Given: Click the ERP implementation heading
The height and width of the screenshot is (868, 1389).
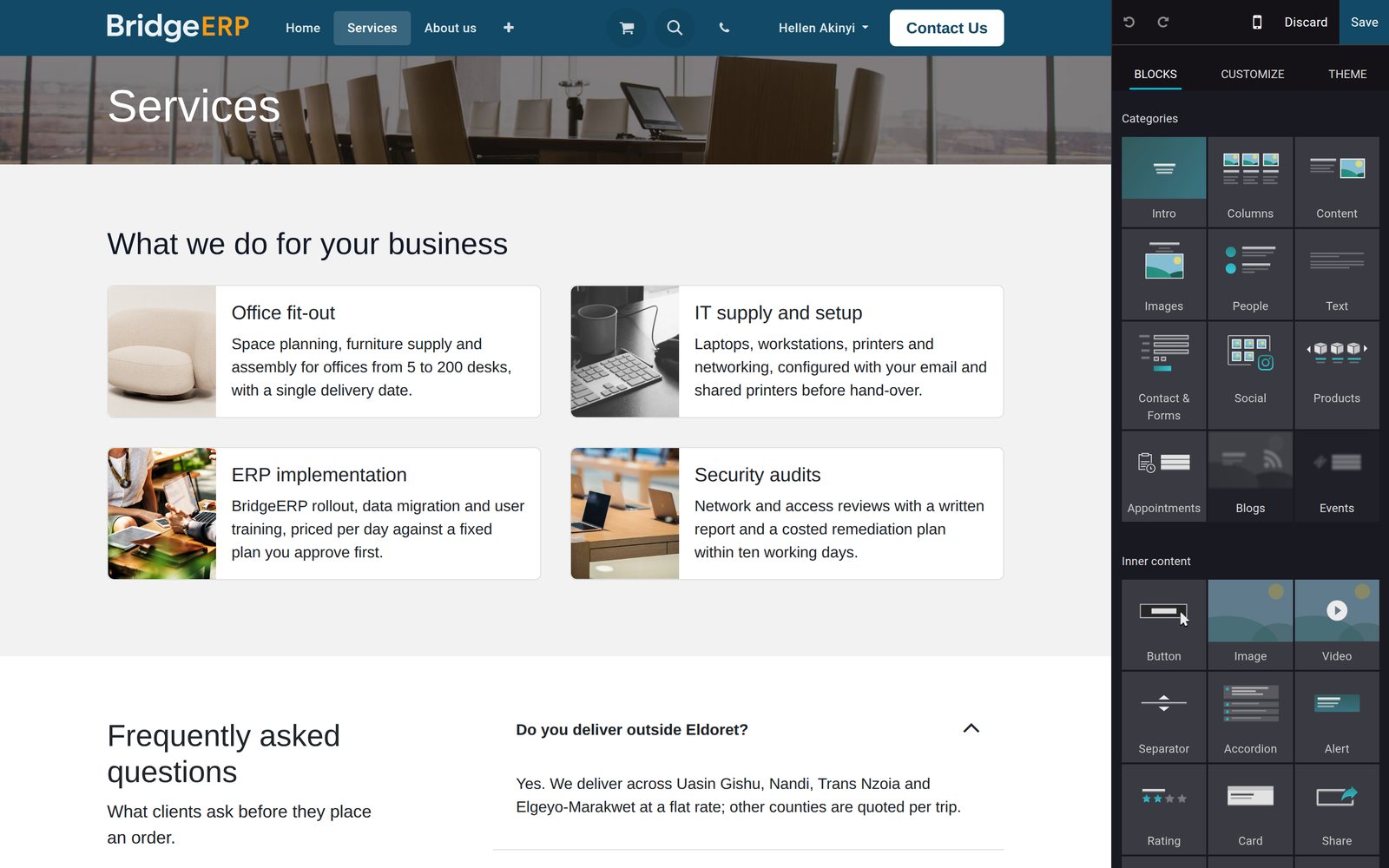Looking at the screenshot, I should click(x=319, y=475).
